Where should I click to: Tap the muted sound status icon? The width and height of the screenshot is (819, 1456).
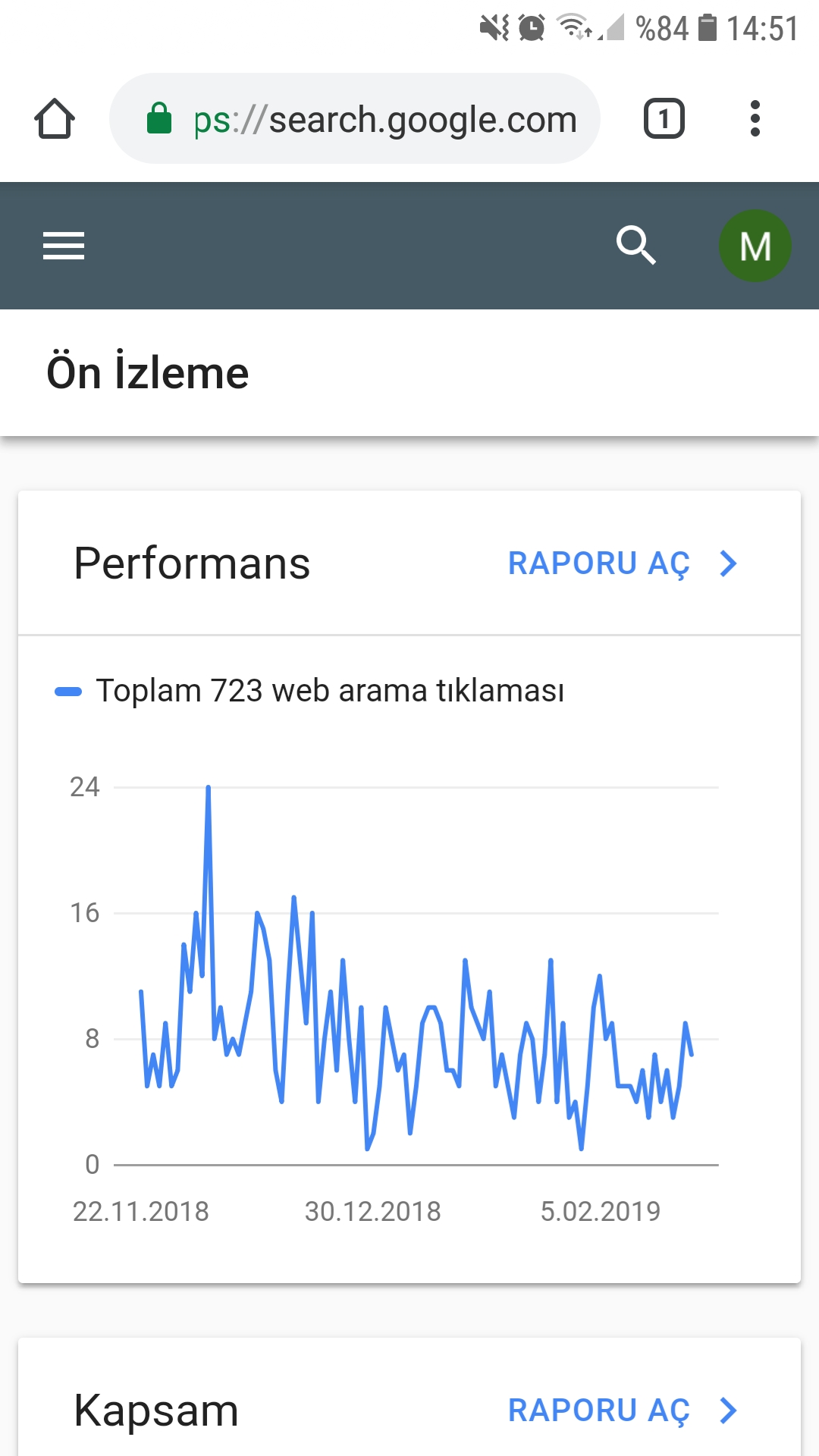494,28
